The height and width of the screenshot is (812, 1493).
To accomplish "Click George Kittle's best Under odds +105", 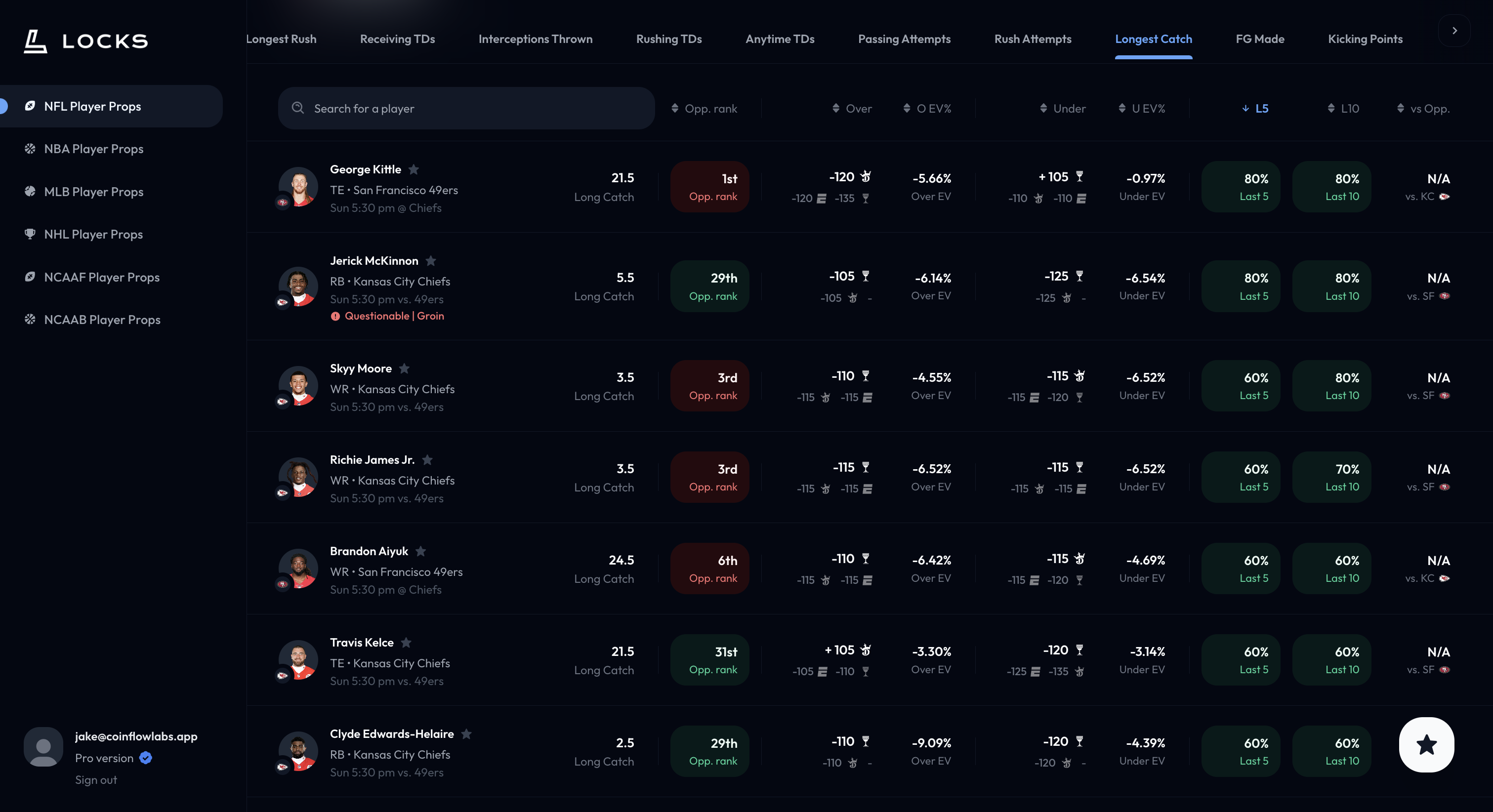I will click(1053, 177).
